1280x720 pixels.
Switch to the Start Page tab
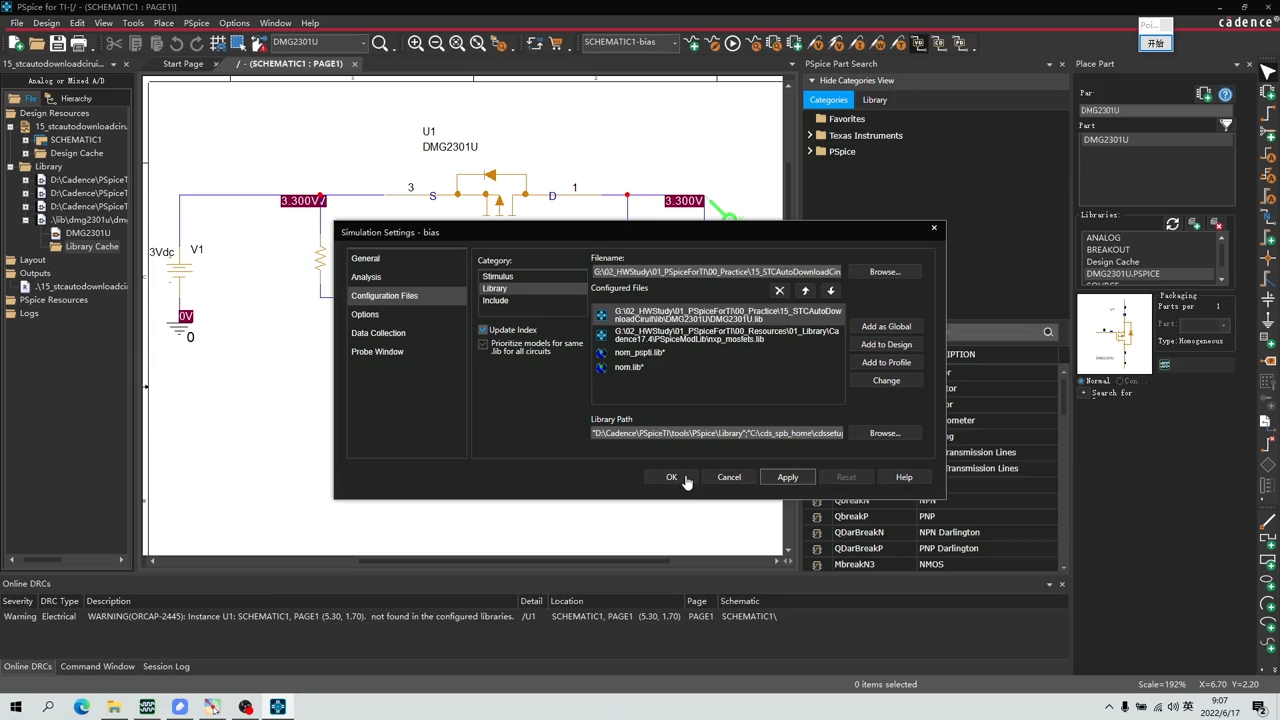tap(183, 64)
